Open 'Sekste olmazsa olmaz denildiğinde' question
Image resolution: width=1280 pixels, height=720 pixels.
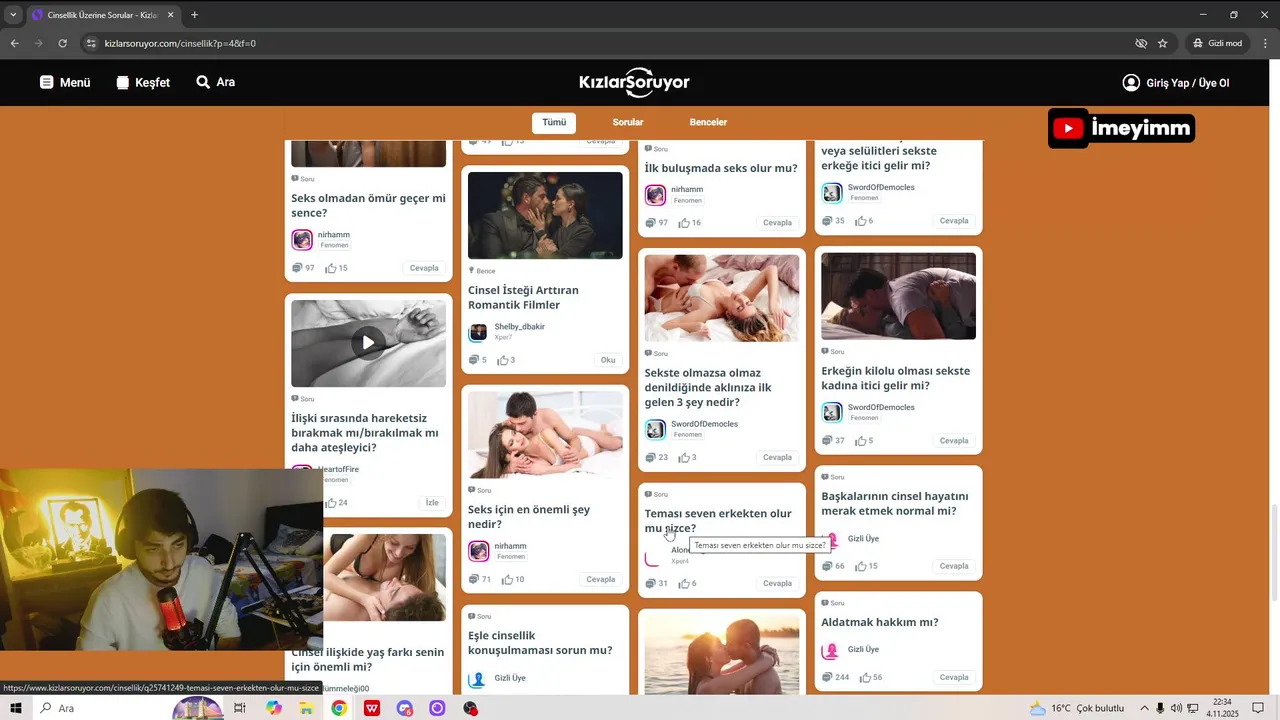click(708, 387)
